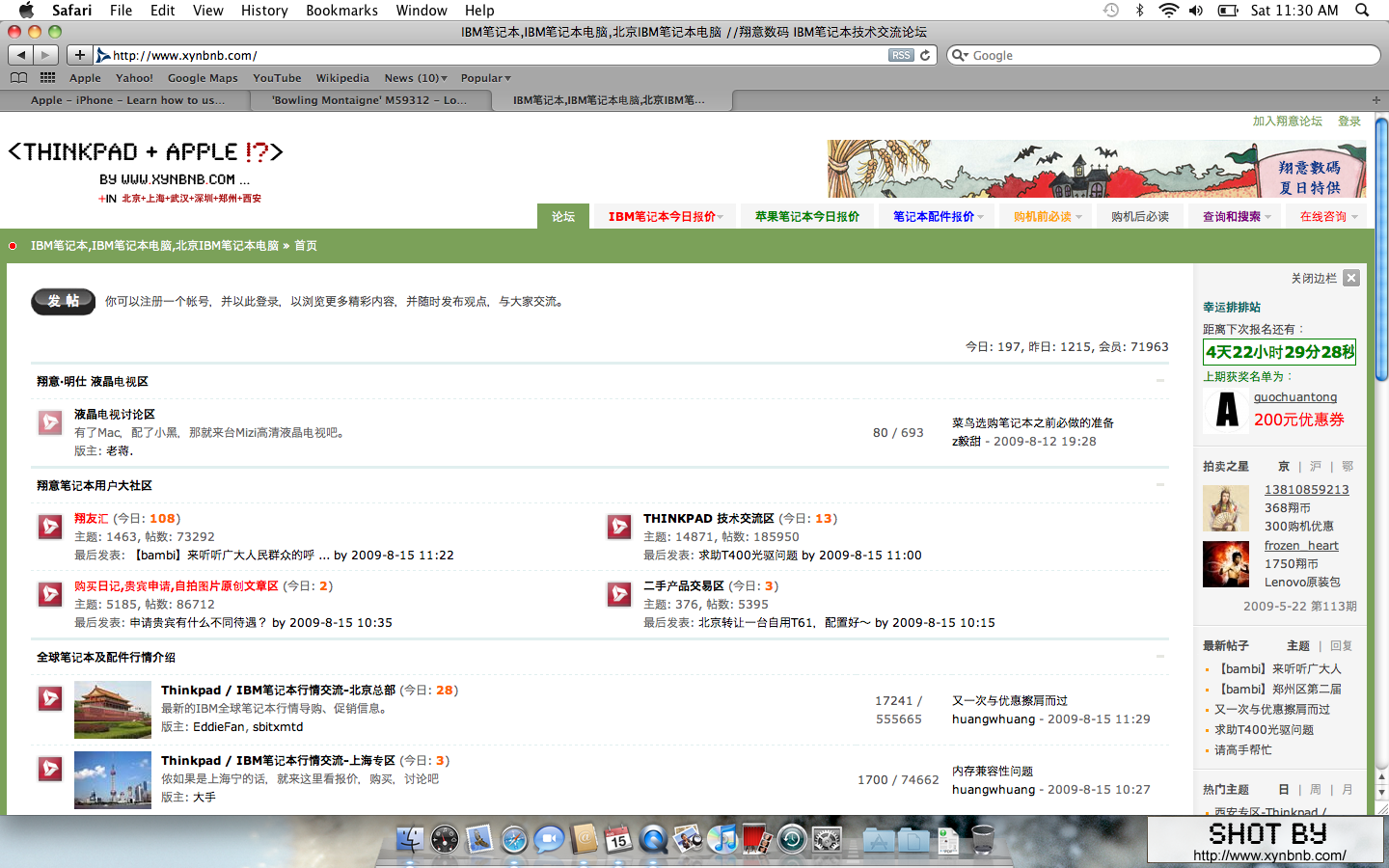This screenshot has height=868, width=1389.
Task: Open iChat from the Dock
Action: (x=549, y=839)
